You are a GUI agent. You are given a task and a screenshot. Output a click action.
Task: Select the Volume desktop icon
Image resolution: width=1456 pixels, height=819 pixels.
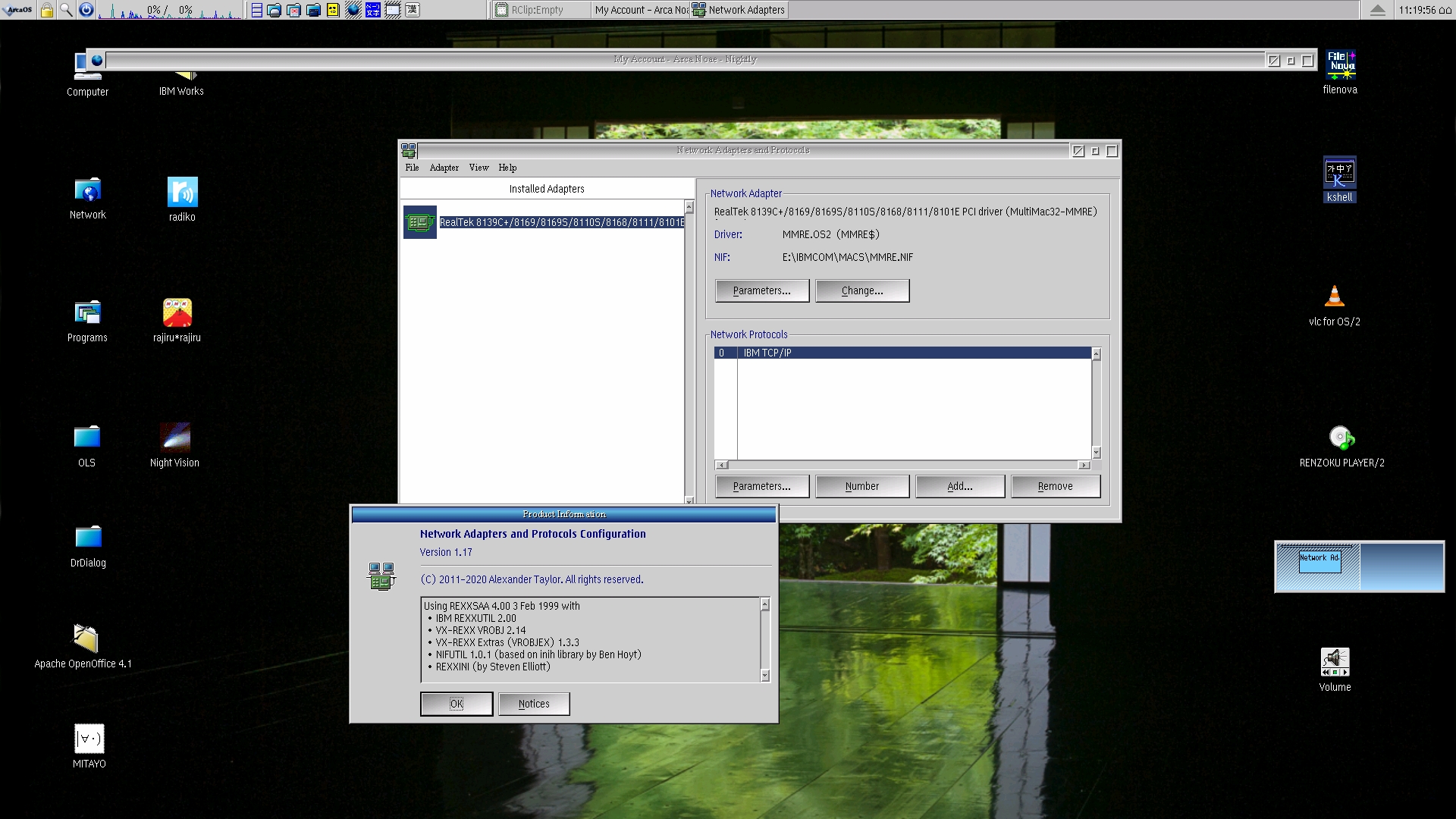click(x=1335, y=669)
